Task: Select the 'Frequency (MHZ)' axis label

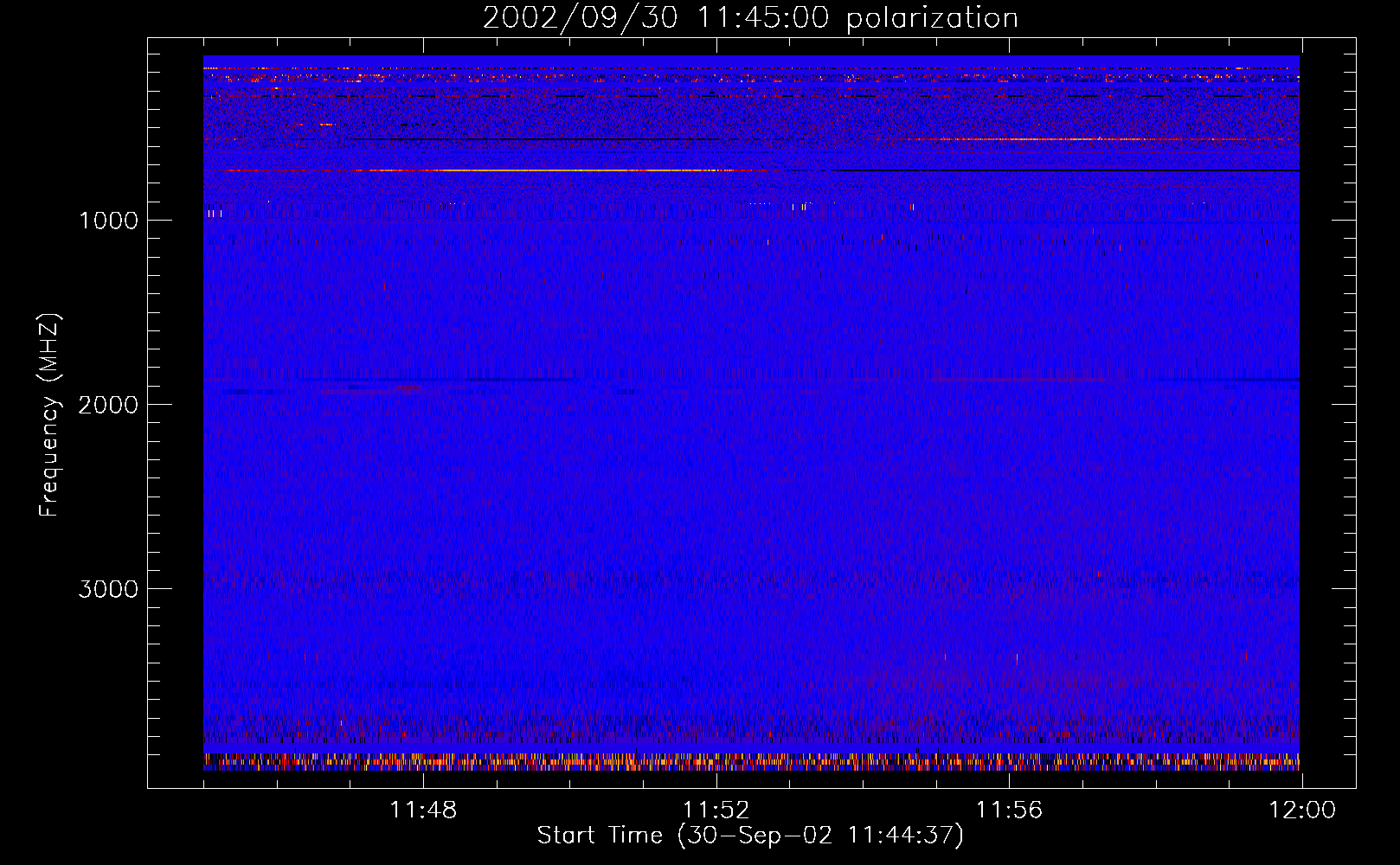Action: point(49,415)
